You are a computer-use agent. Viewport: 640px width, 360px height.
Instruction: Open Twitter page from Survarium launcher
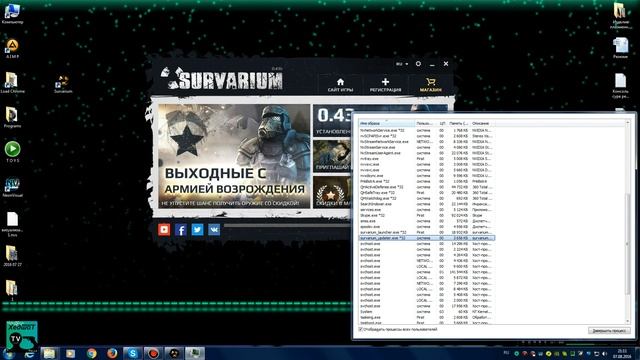click(x=198, y=229)
